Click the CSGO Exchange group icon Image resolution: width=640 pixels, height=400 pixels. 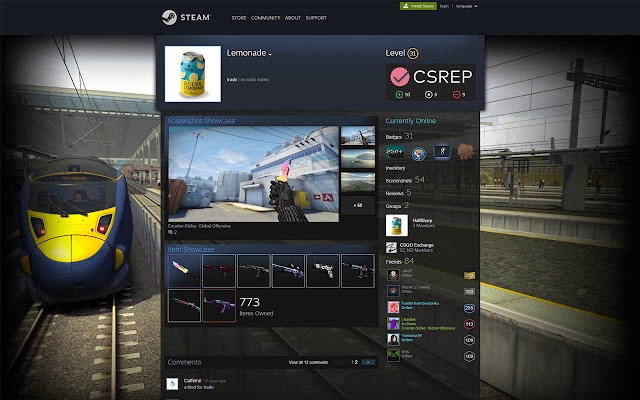pos(391,247)
